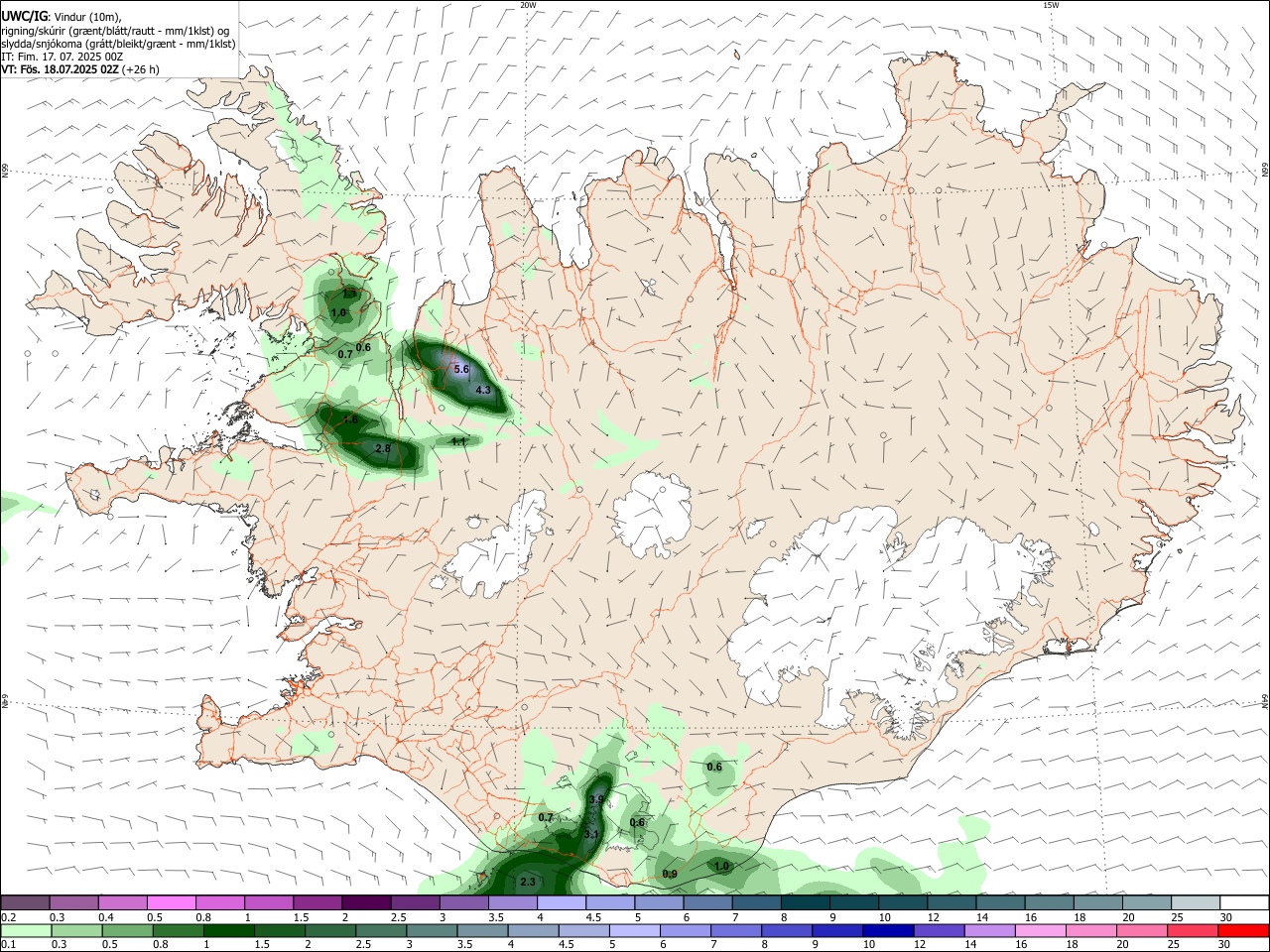Select grey-blue 4 swatch, lower scale
Screen dimensions: 1270x952
(x=533, y=930)
